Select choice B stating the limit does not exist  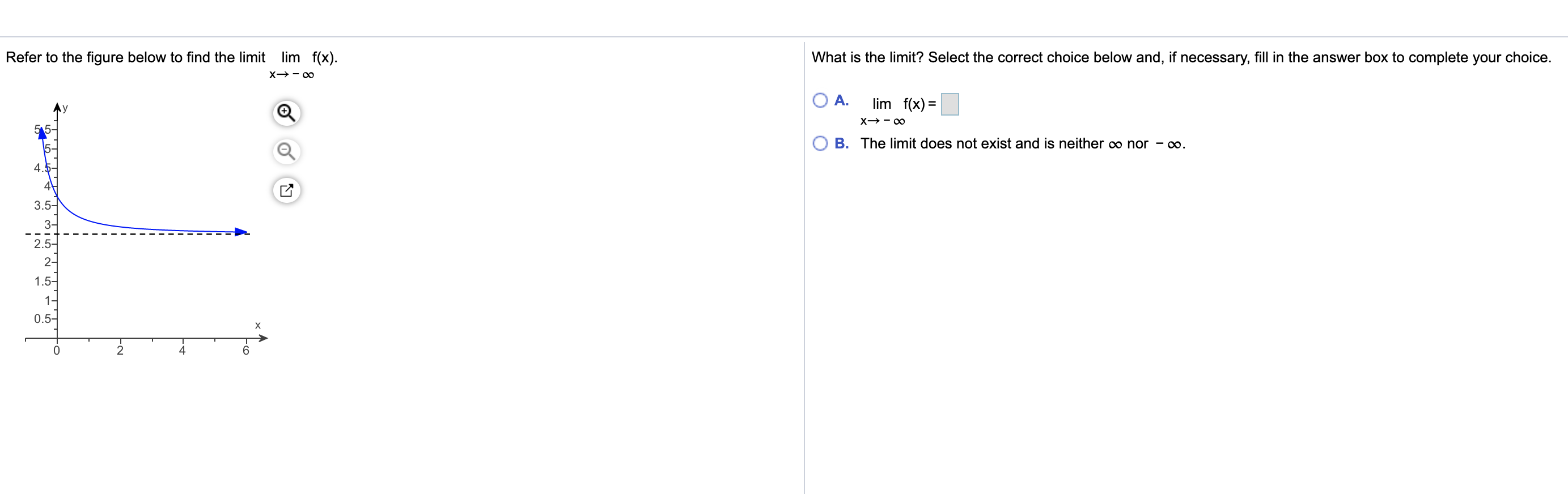(820, 143)
